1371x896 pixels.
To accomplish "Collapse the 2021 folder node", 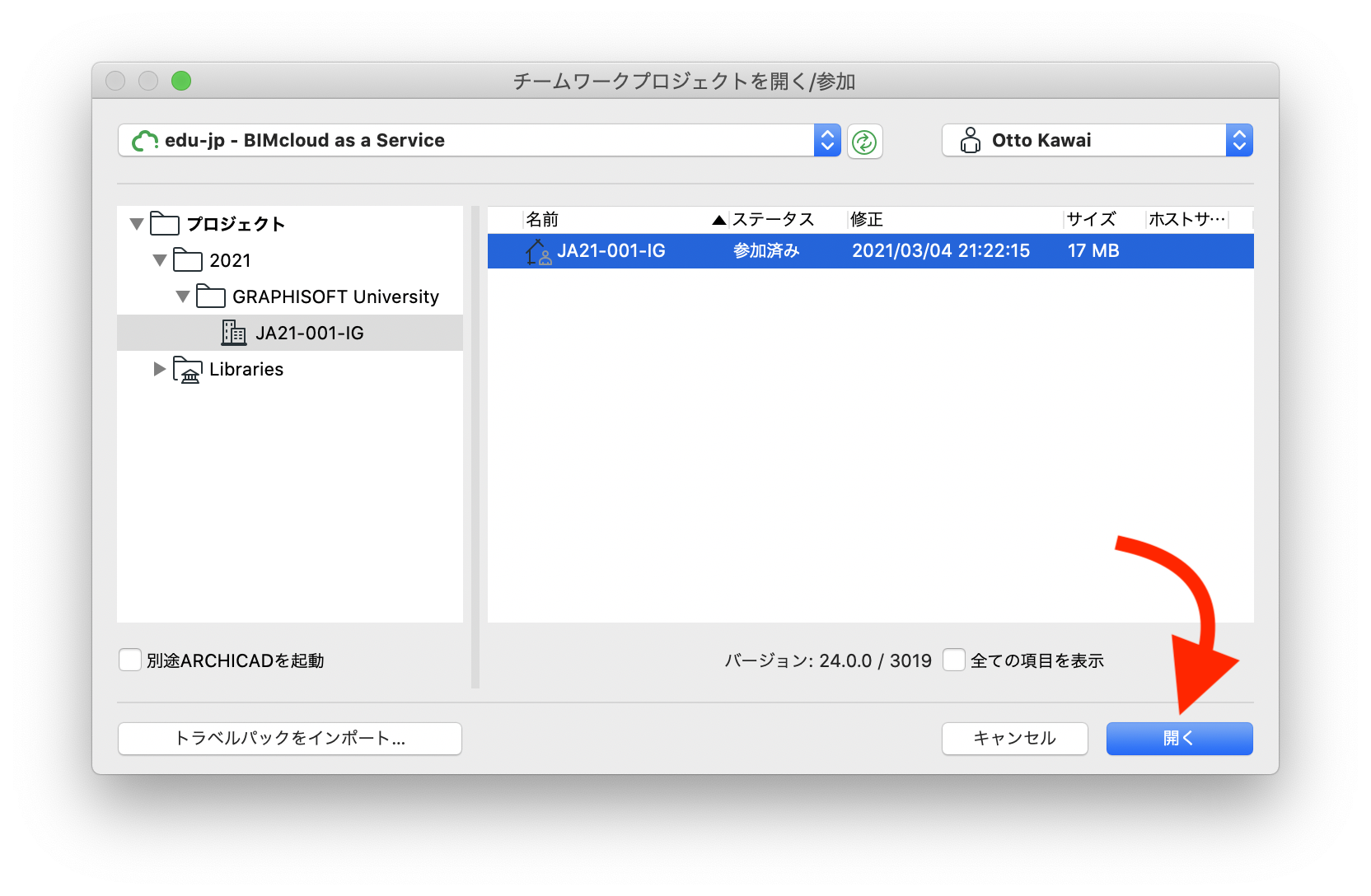I will click(160, 260).
